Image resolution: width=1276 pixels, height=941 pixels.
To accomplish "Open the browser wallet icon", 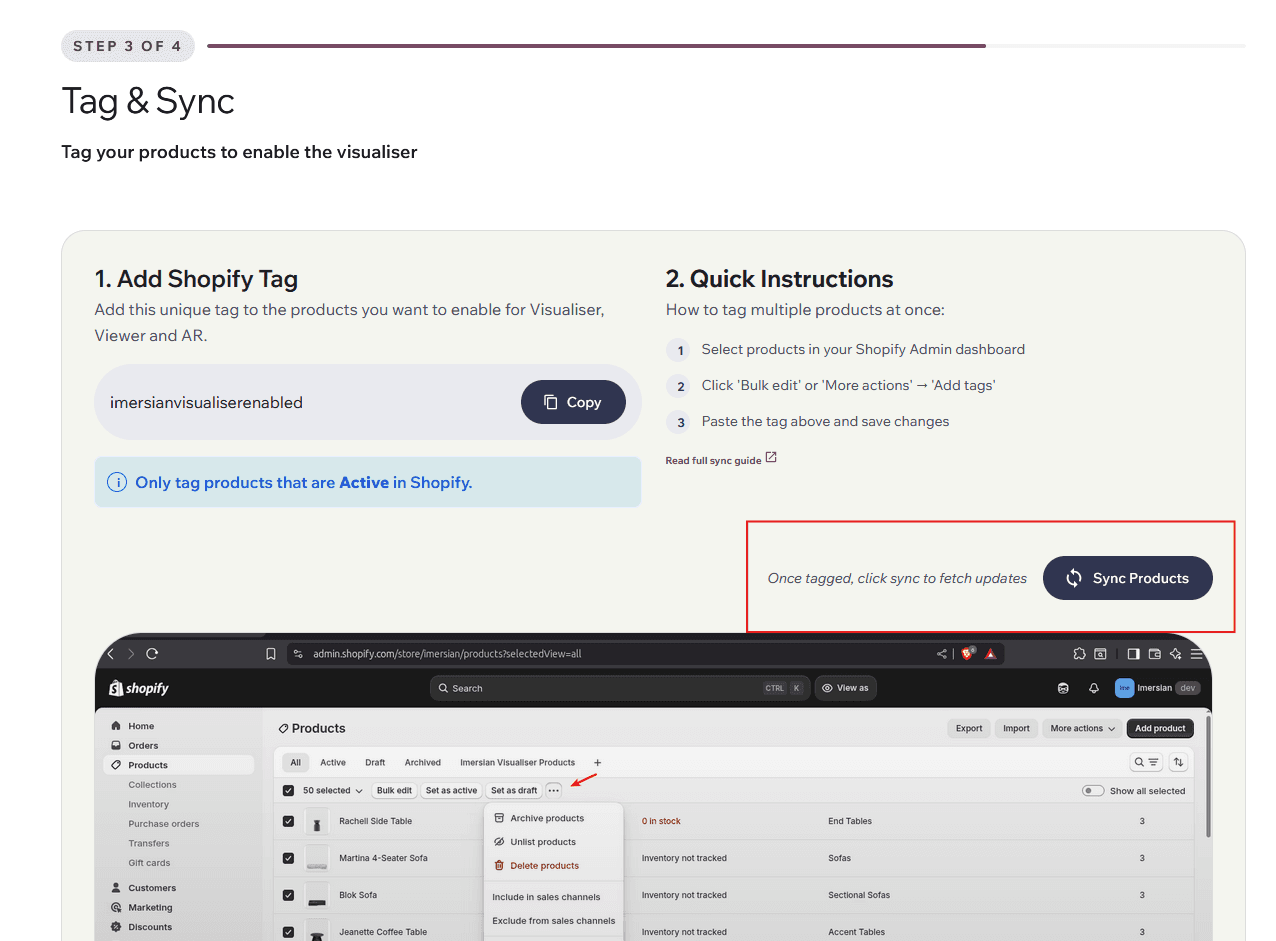I will tap(1154, 654).
